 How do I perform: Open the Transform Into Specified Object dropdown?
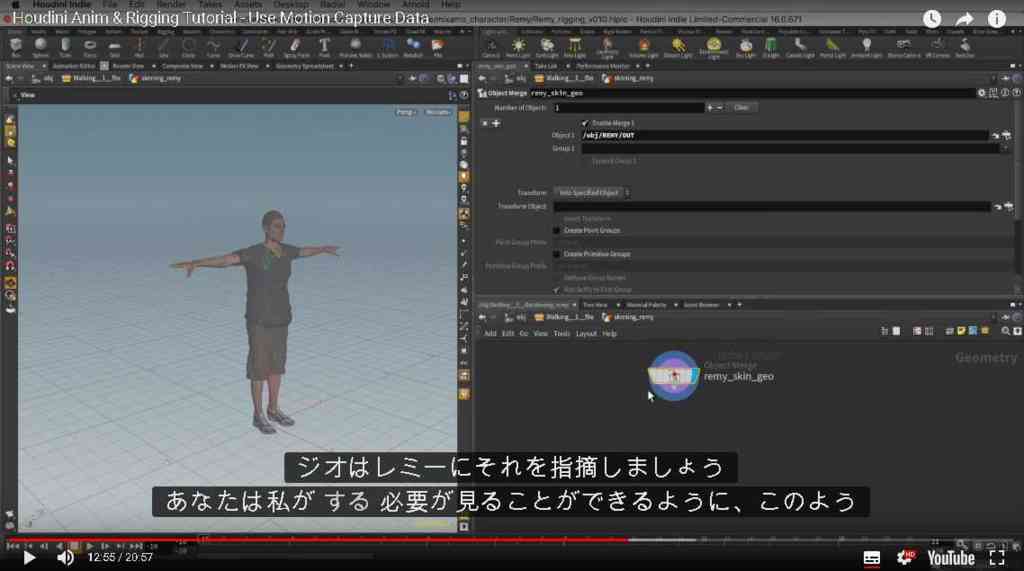pyautogui.click(x=592, y=193)
